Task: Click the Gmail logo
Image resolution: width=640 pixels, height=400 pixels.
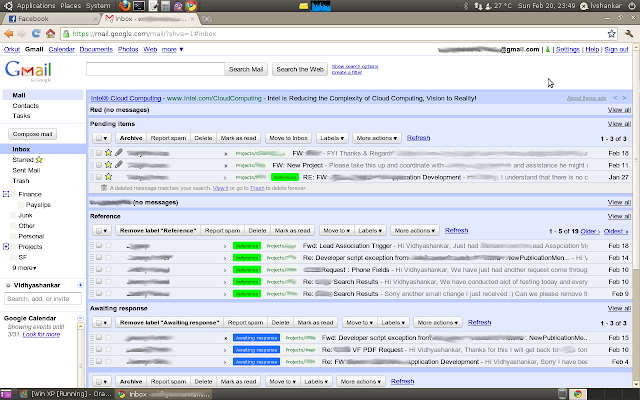Action: click(28, 70)
